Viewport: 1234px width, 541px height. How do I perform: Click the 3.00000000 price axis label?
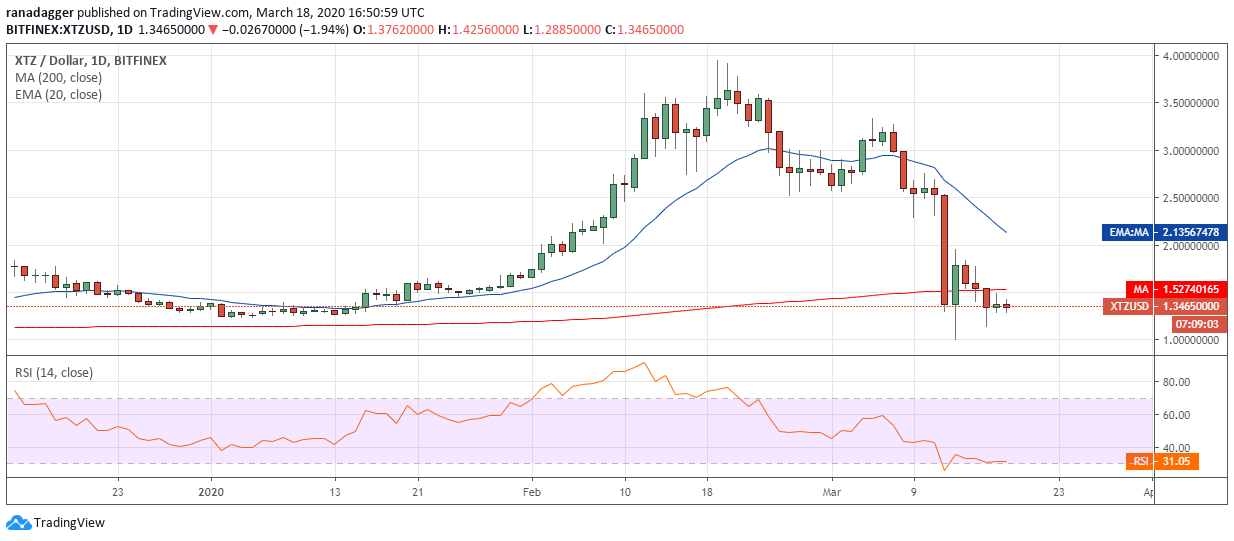click(1189, 151)
